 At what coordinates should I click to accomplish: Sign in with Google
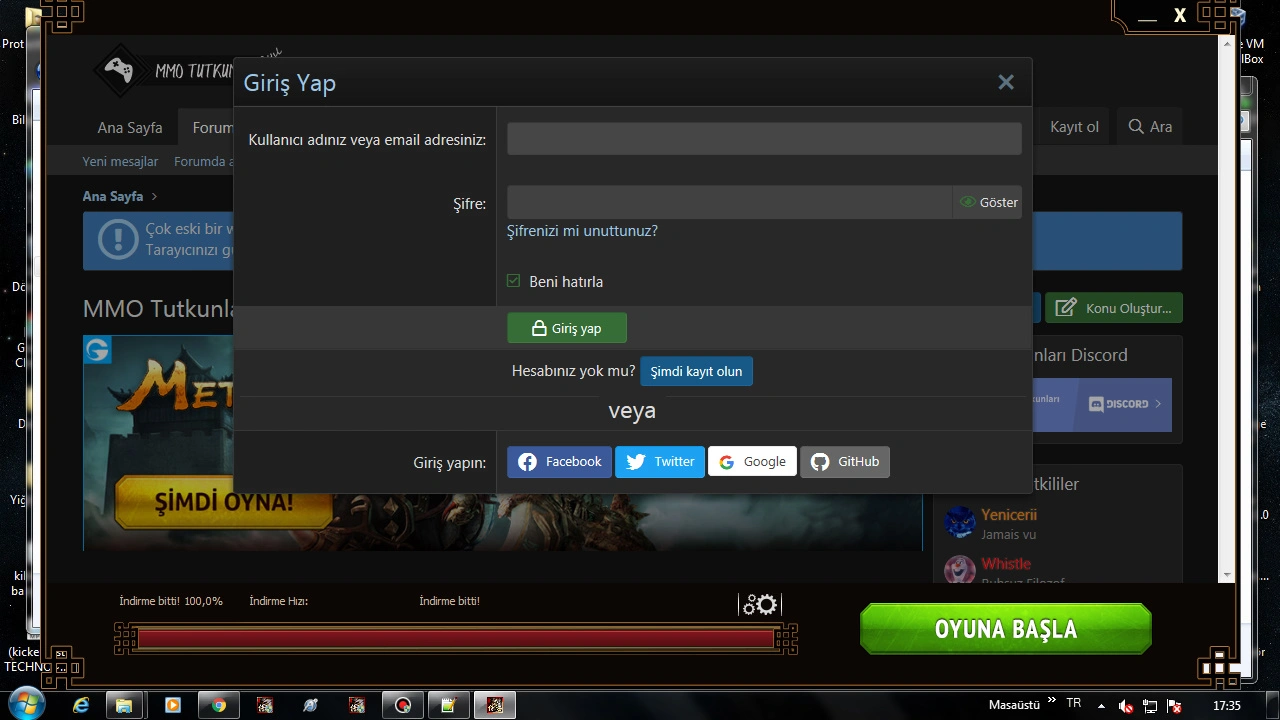click(752, 462)
